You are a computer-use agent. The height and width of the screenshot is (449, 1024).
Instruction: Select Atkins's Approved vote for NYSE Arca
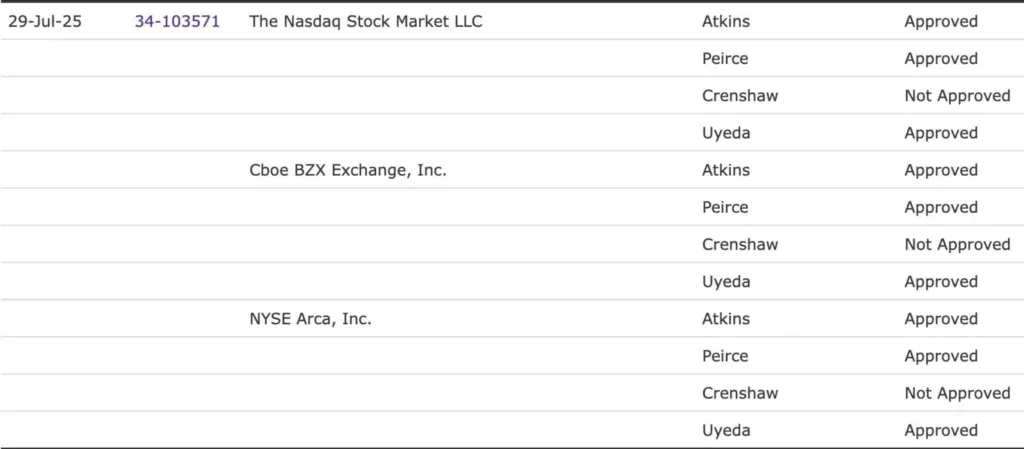click(941, 319)
